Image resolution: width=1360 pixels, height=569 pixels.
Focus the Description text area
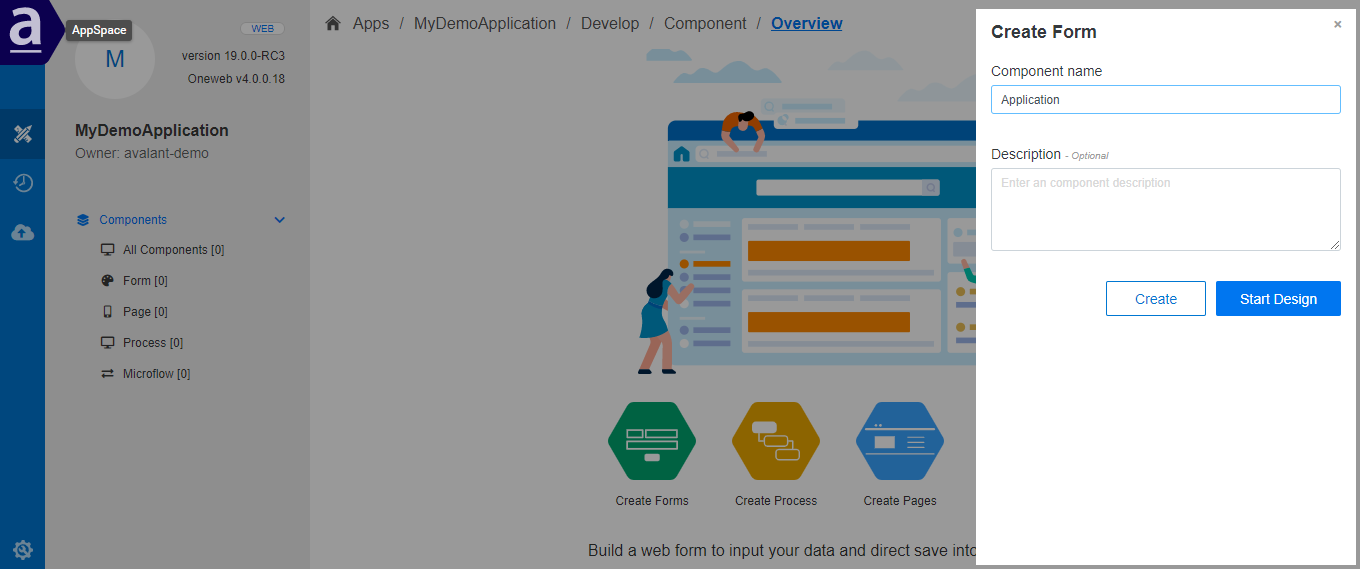point(1166,209)
